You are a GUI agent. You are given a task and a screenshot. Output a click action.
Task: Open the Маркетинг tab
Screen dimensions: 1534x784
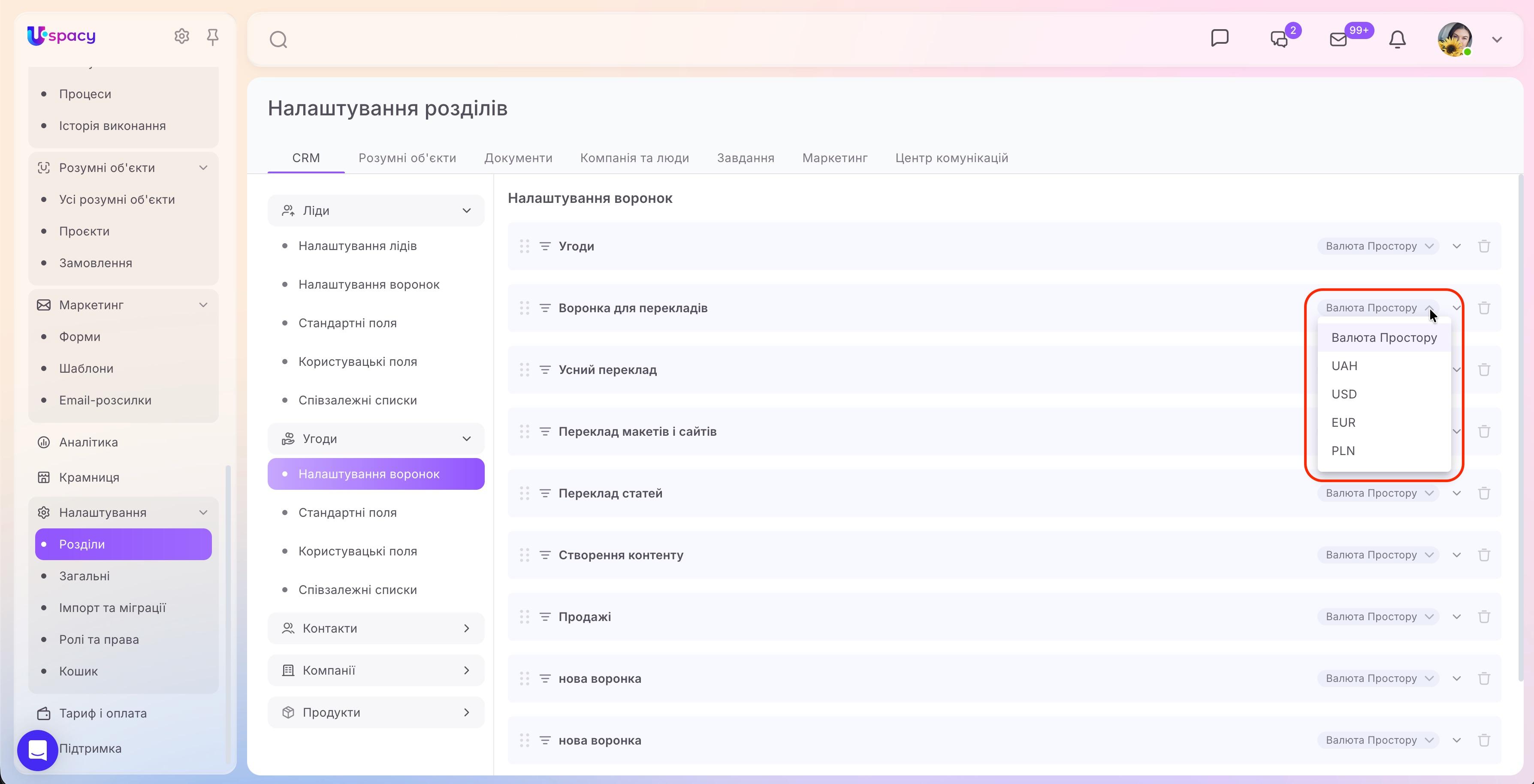coord(835,158)
